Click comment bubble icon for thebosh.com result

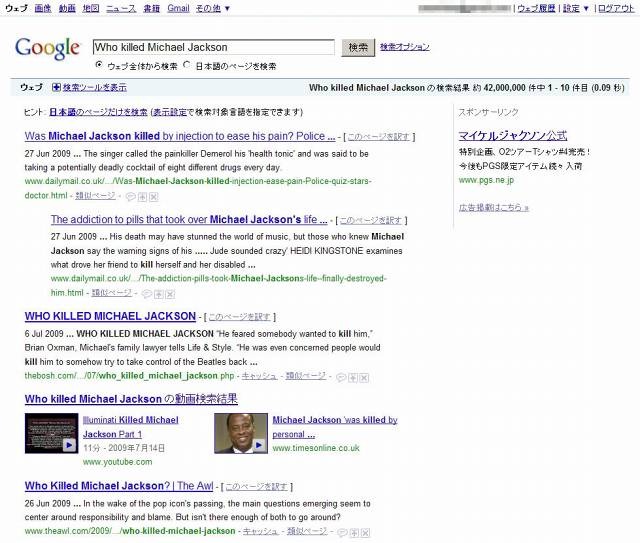point(341,378)
